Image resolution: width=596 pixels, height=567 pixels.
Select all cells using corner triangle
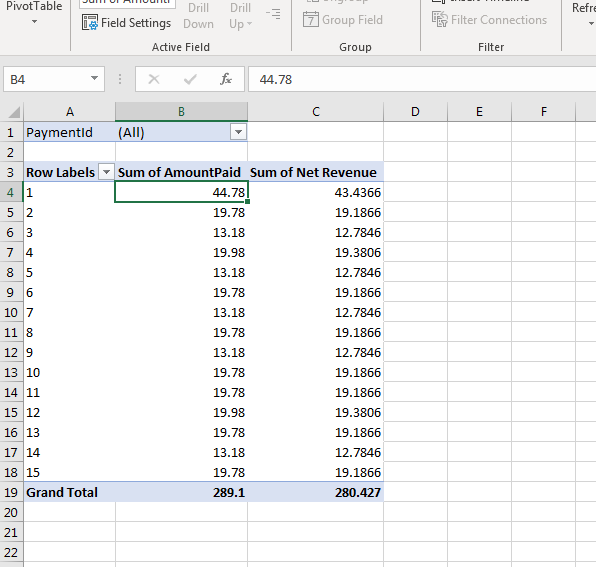(14, 112)
